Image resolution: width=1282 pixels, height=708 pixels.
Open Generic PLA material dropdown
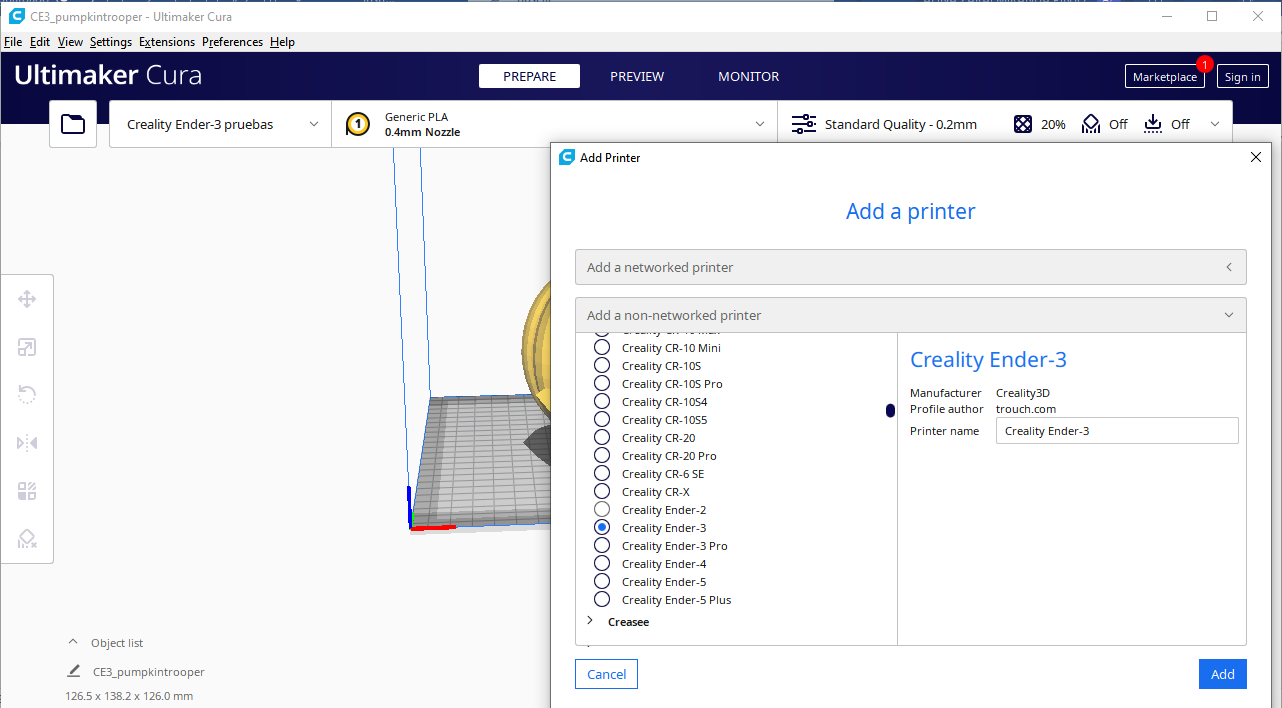(x=555, y=124)
